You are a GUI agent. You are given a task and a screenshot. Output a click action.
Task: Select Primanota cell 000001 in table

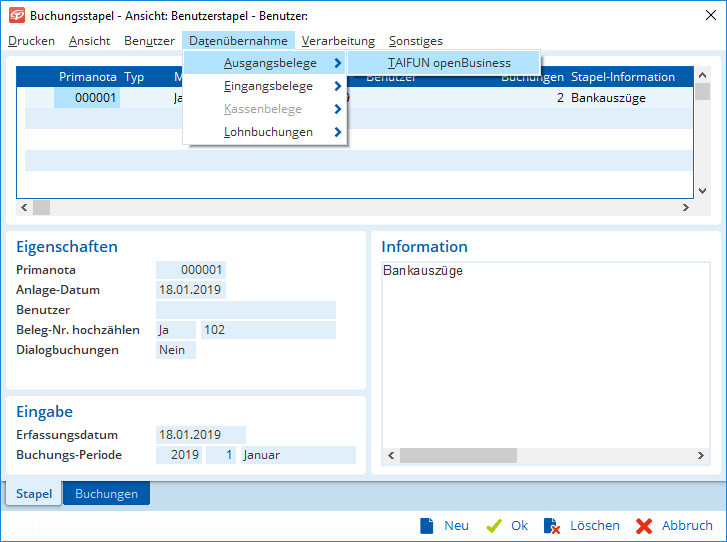tap(87, 98)
